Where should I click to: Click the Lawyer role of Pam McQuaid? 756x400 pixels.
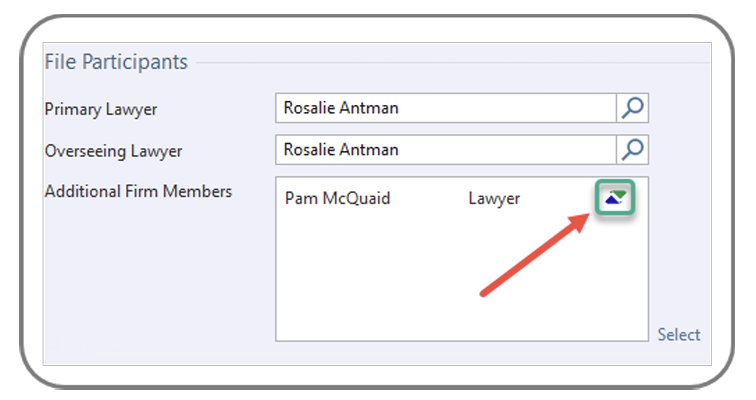[x=494, y=199]
